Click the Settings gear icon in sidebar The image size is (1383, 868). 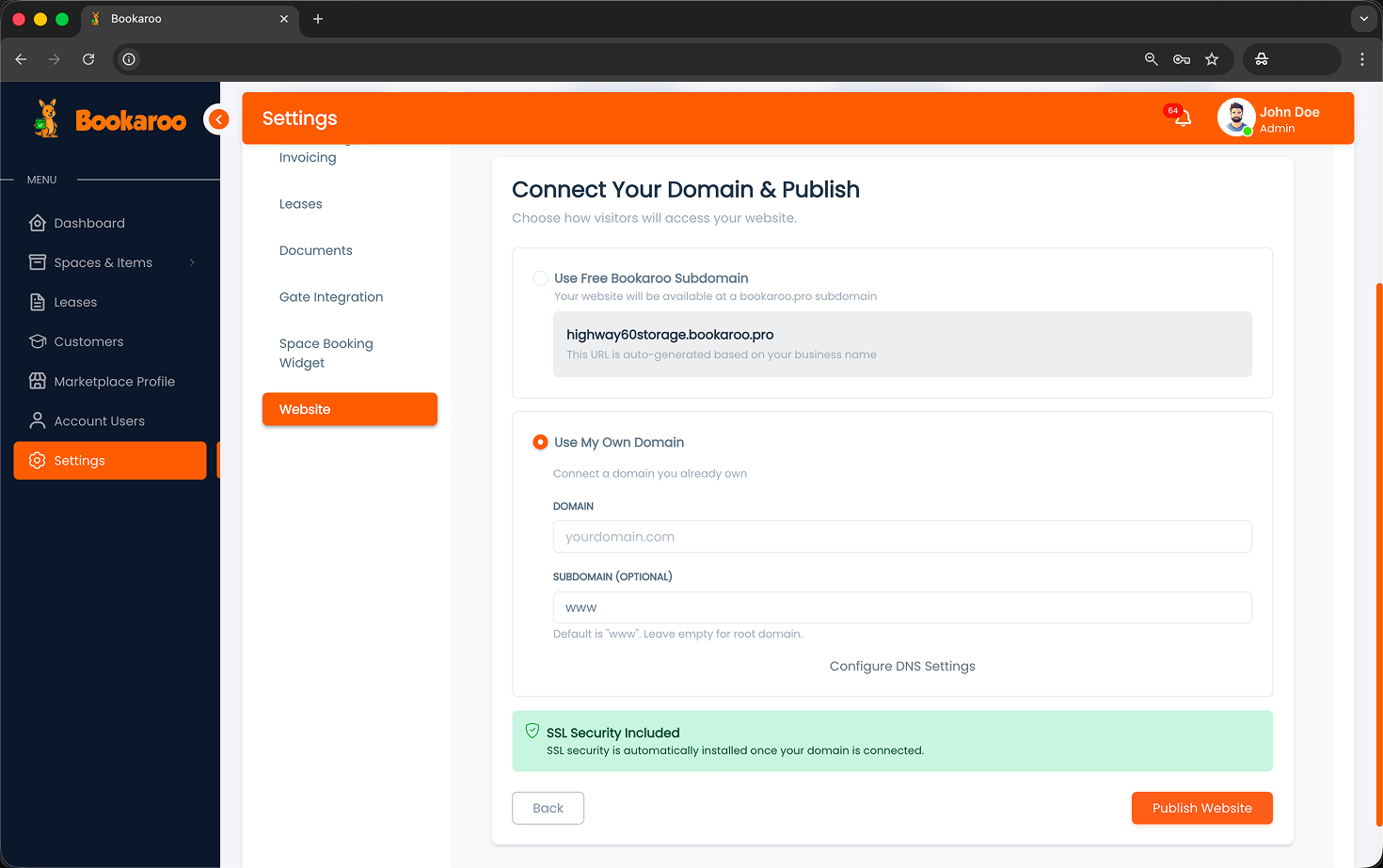point(38,461)
